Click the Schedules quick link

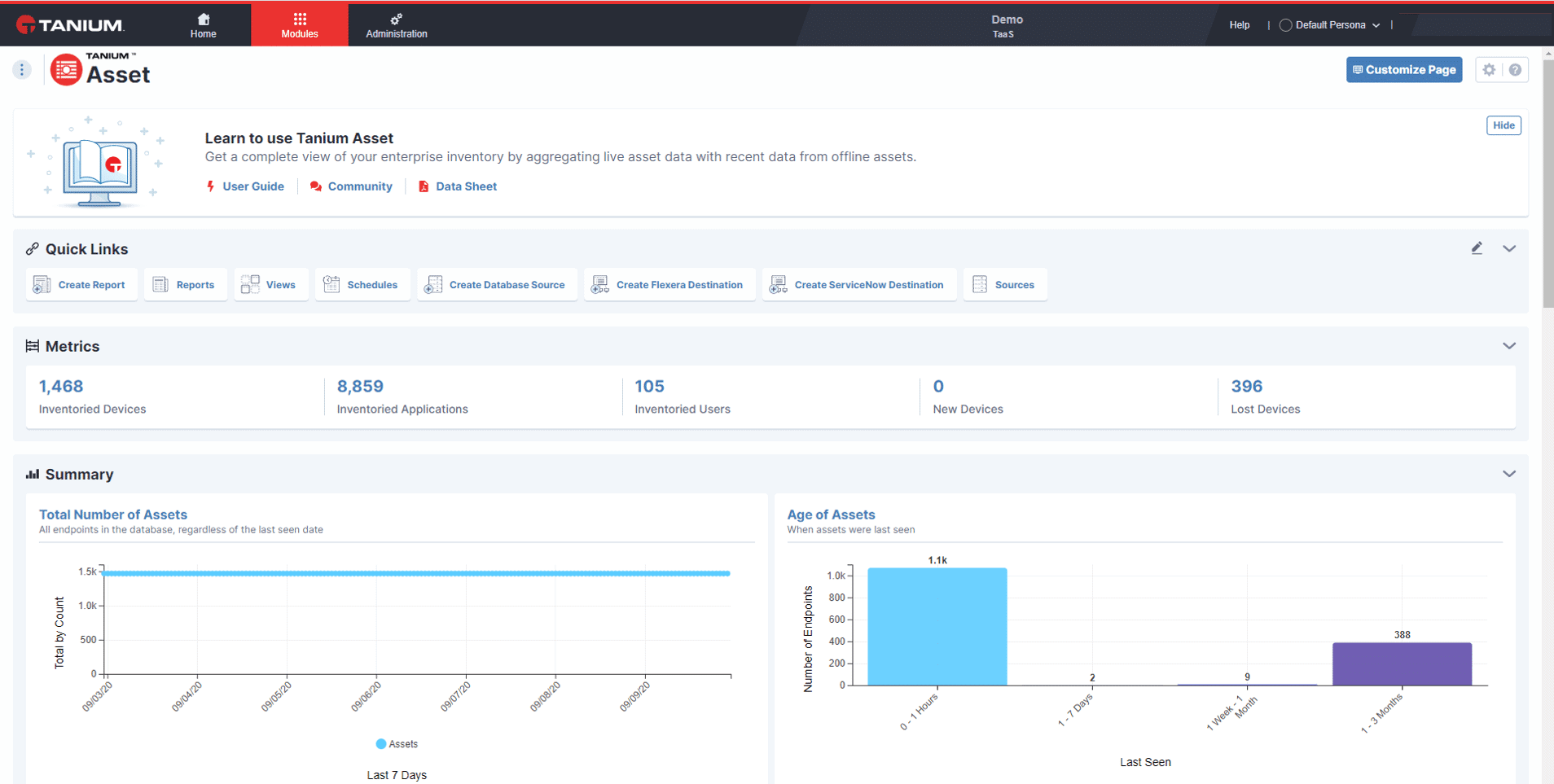362,285
